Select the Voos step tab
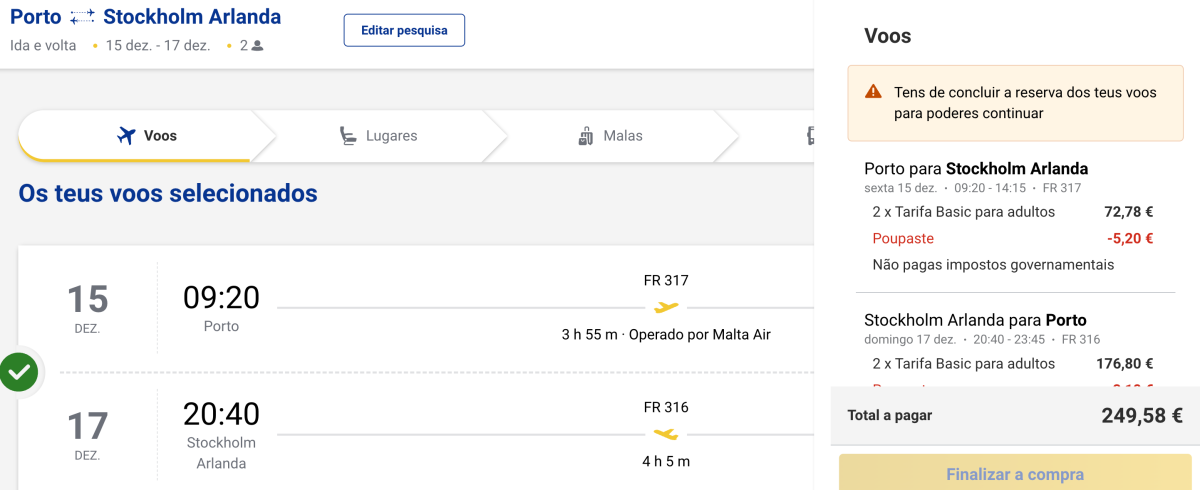The image size is (1200, 490). pos(145,136)
